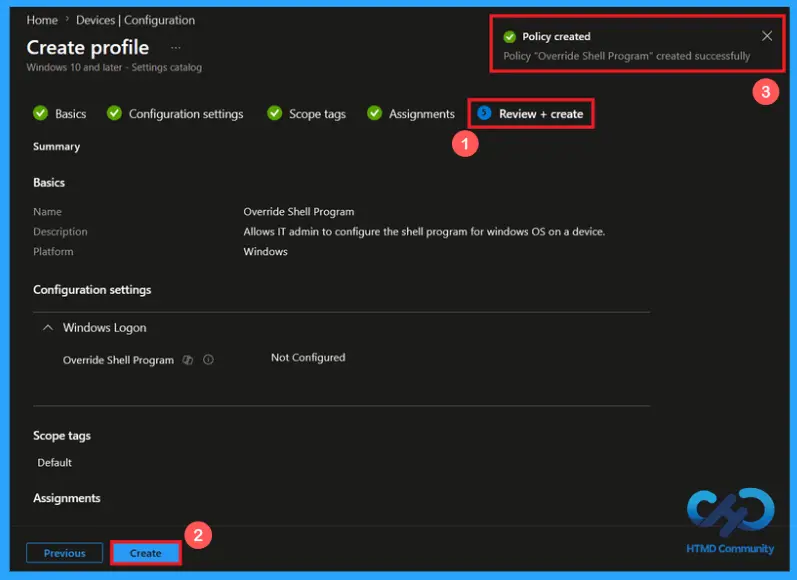Open the ellipsis menu beside Create profile
797x580 pixels.
(175, 47)
